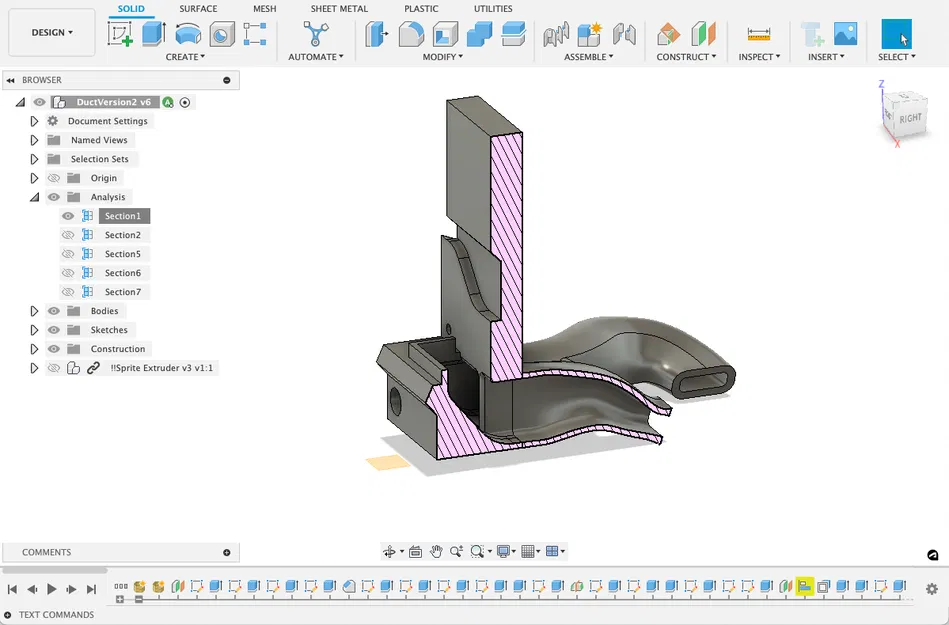Hide Section1 in the Analysis folder
Viewport: 949px width, 625px height.
pyautogui.click(x=67, y=215)
